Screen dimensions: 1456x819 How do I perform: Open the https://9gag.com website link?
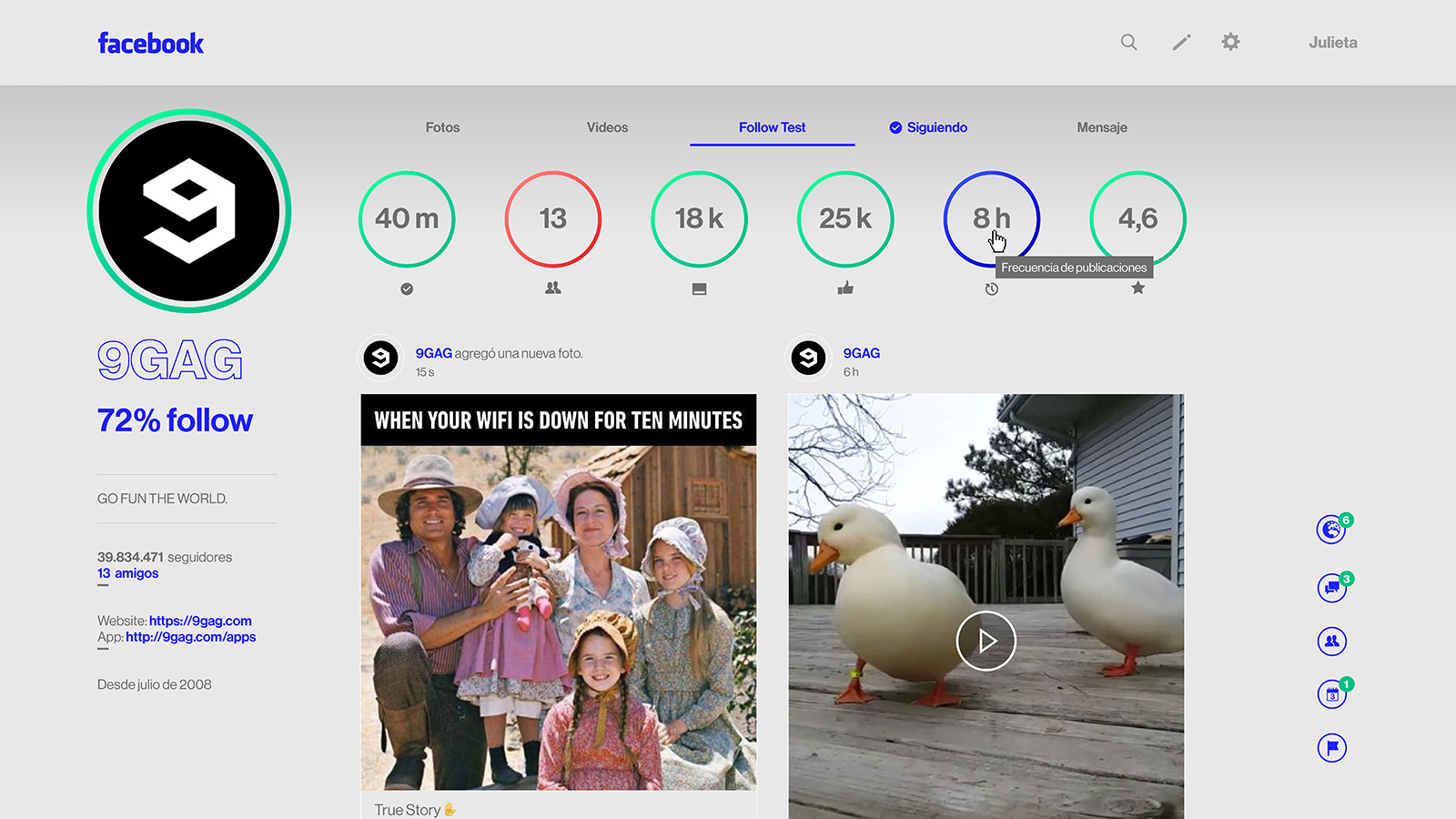click(200, 621)
